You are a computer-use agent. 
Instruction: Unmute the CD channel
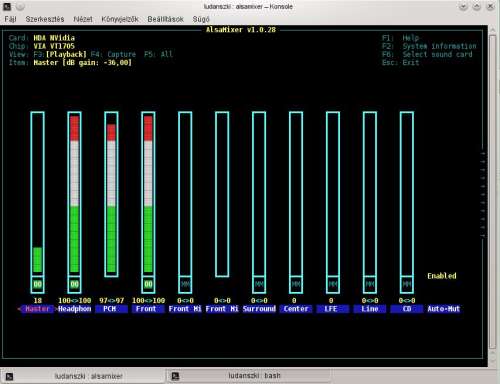pos(407,284)
